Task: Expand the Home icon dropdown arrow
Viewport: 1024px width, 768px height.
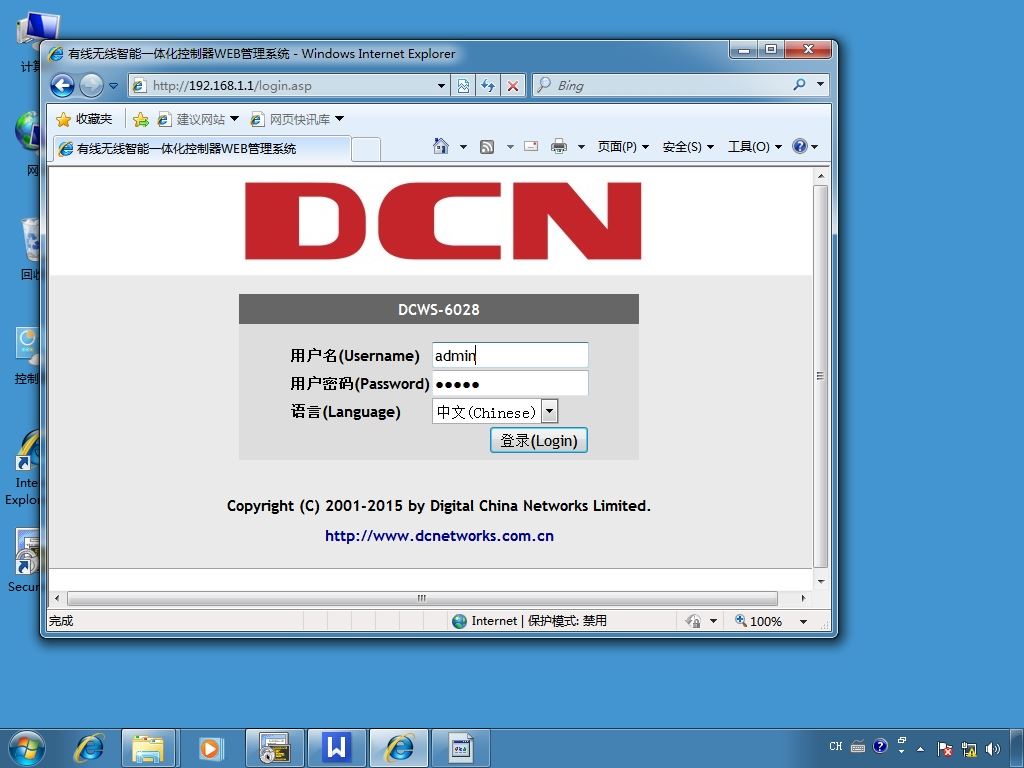Action: pyautogui.click(x=463, y=147)
